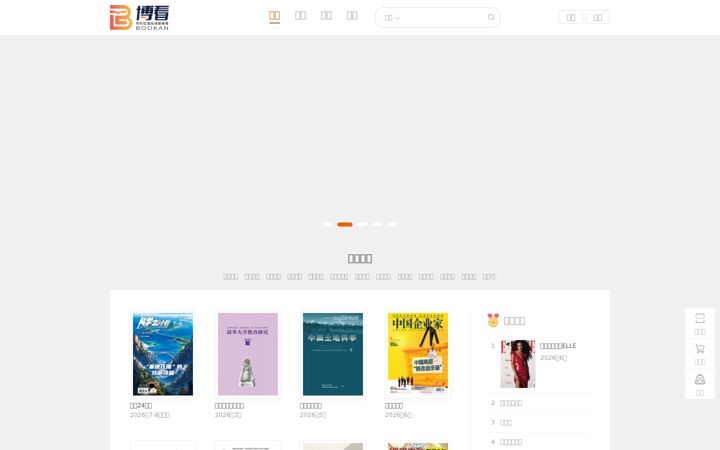Jump to the third banner slide dot
The height and width of the screenshot is (450, 720).
(362, 224)
